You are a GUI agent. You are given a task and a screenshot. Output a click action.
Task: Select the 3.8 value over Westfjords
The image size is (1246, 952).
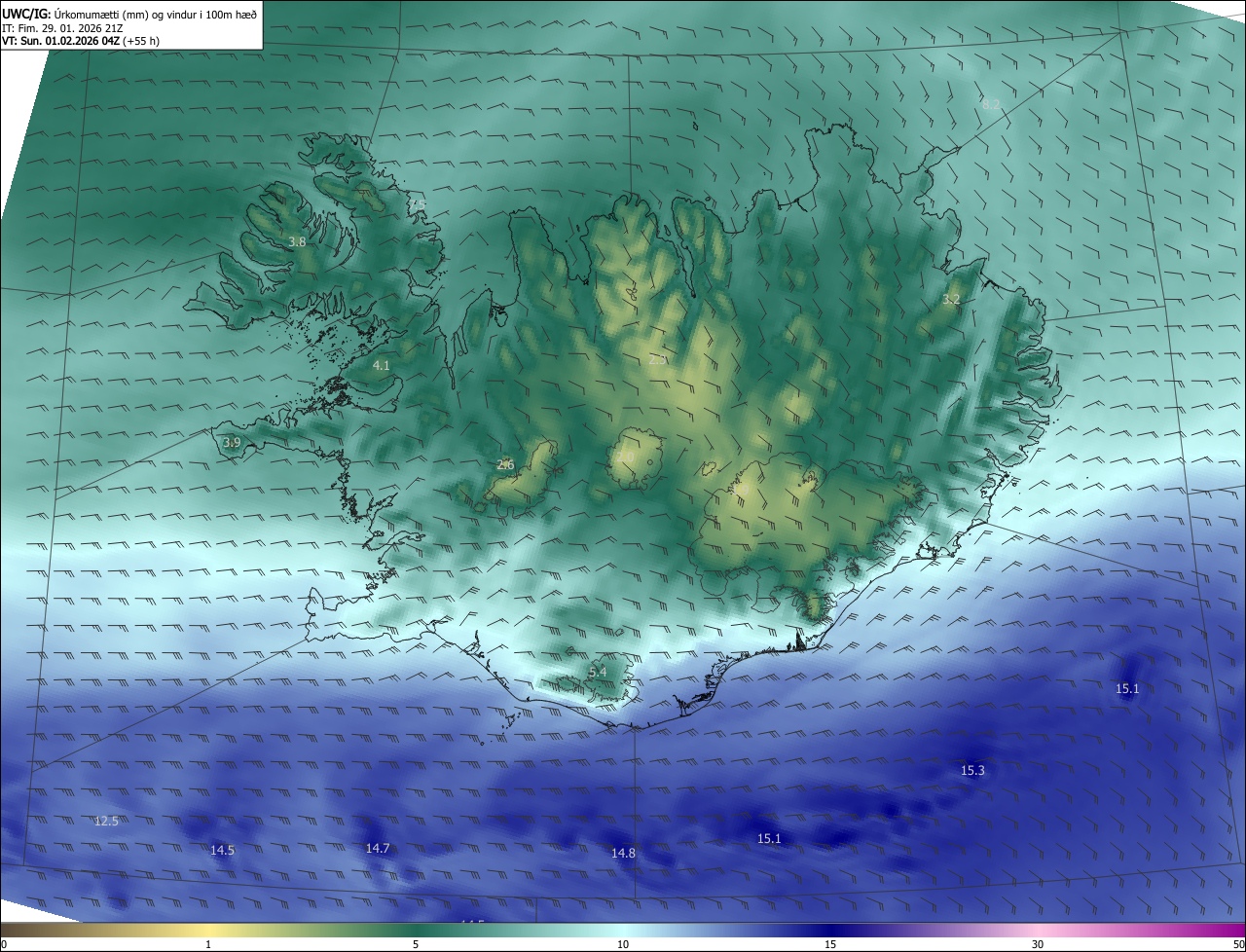pos(297,241)
